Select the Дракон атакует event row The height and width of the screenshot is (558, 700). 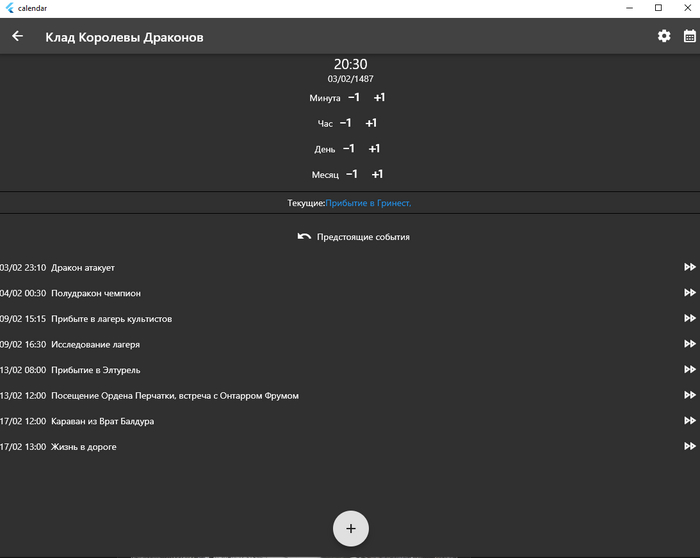pos(350,267)
